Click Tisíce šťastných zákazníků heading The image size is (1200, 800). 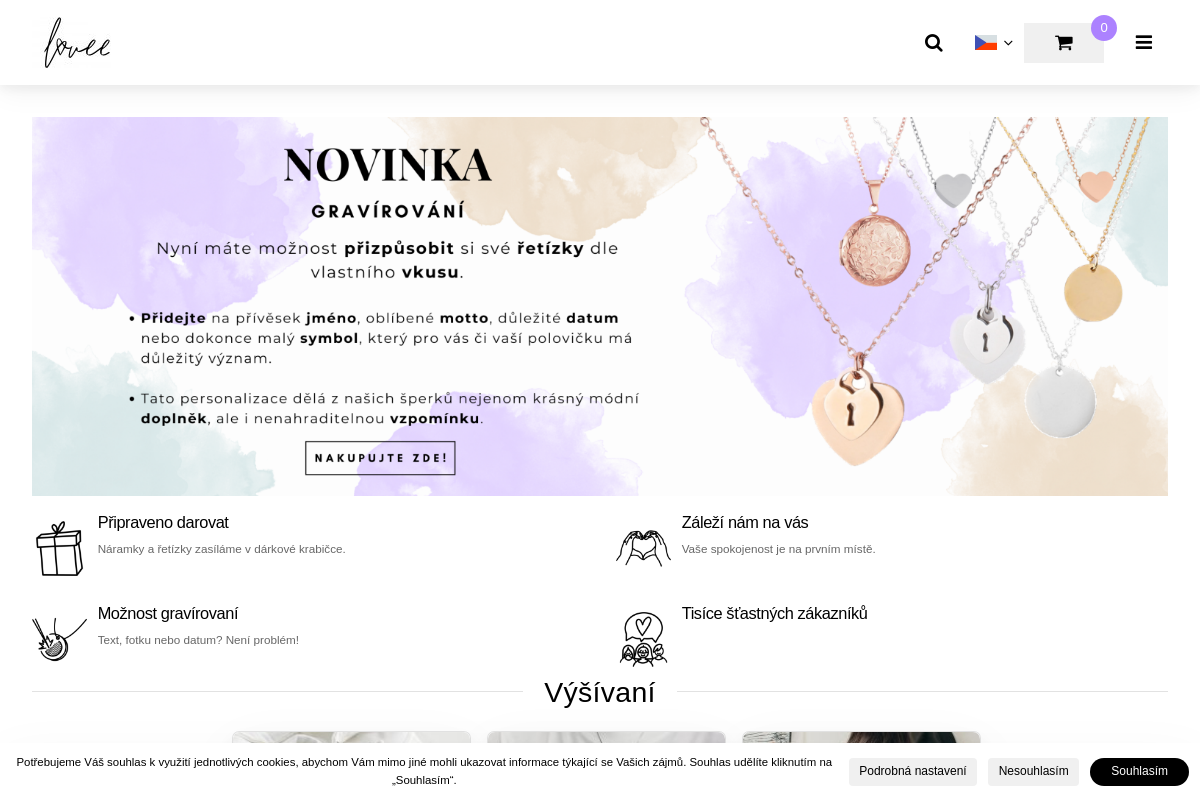(x=775, y=613)
